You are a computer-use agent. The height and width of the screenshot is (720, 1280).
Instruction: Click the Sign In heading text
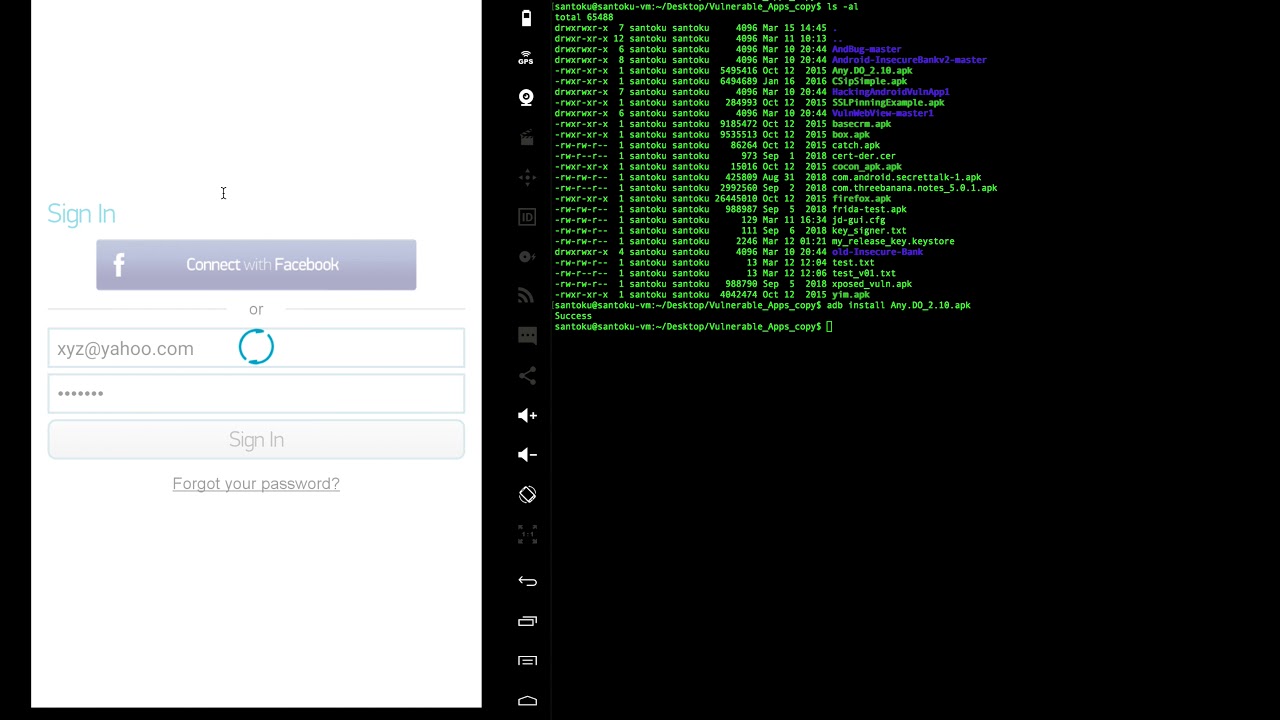(x=81, y=214)
